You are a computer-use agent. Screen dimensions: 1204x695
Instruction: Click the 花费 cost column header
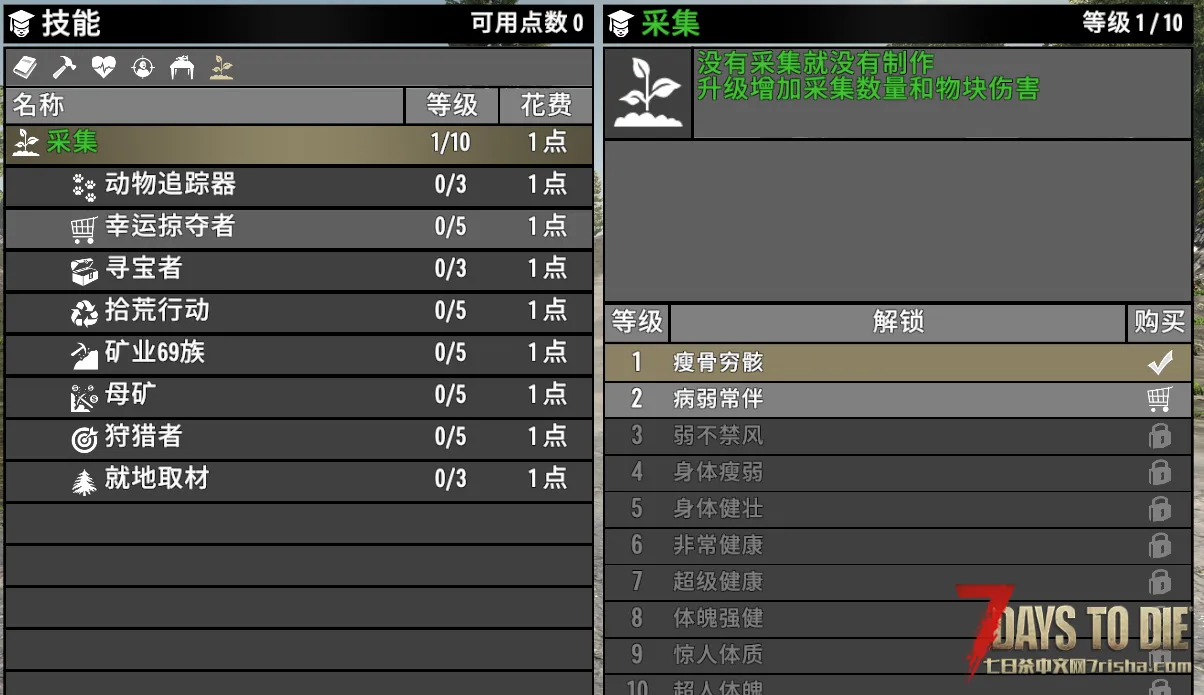[x=546, y=105]
